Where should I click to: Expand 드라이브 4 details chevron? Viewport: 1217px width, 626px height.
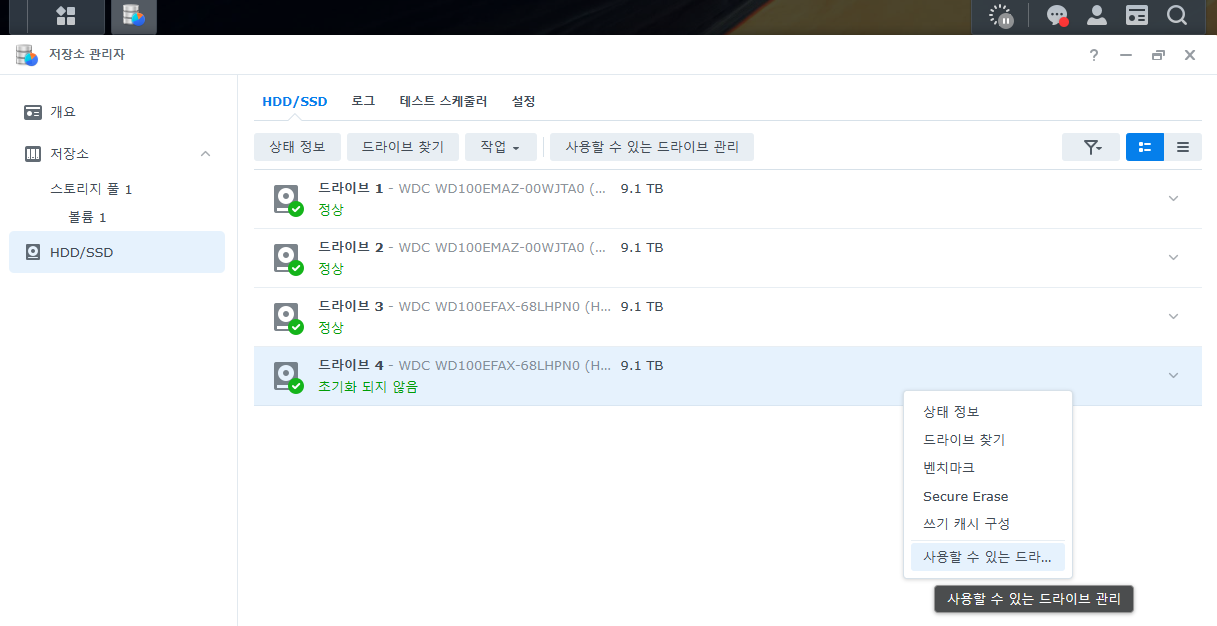pos(1174,375)
